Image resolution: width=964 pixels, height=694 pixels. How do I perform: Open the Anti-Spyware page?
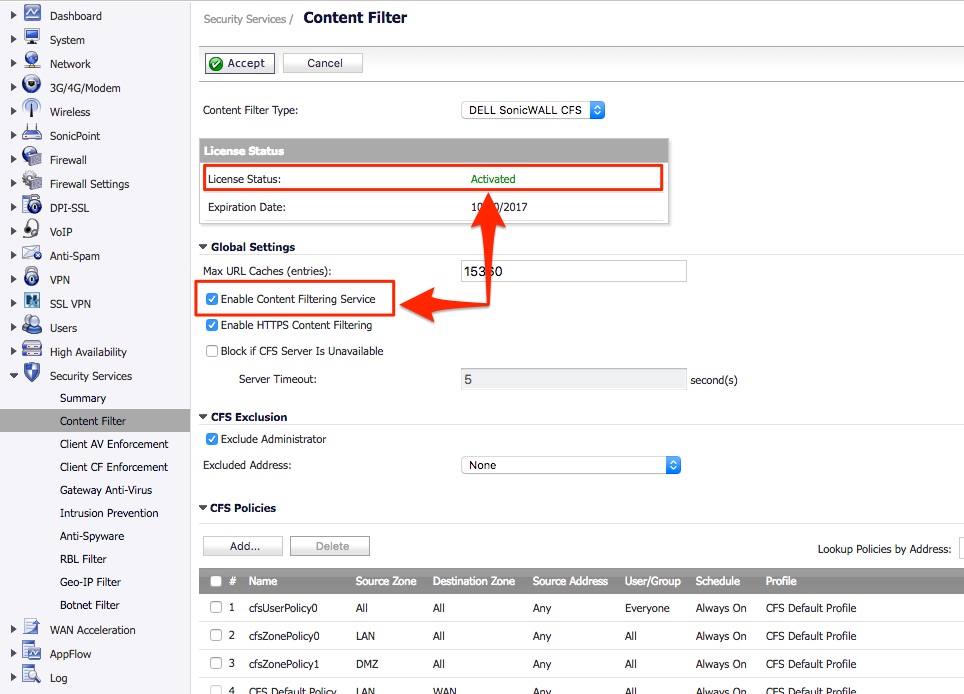click(x=92, y=536)
